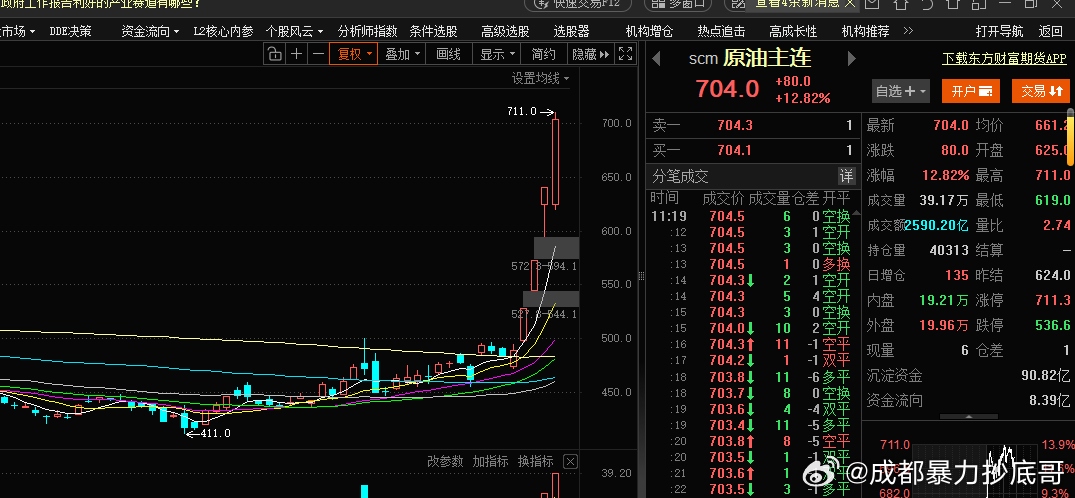Open 条件选股 menu
This screenshot has height=498, width=1075.
coord(433,31)
